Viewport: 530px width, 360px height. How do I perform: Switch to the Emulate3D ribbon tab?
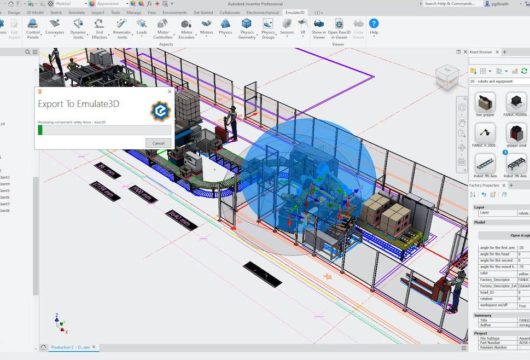click(295, 13)
